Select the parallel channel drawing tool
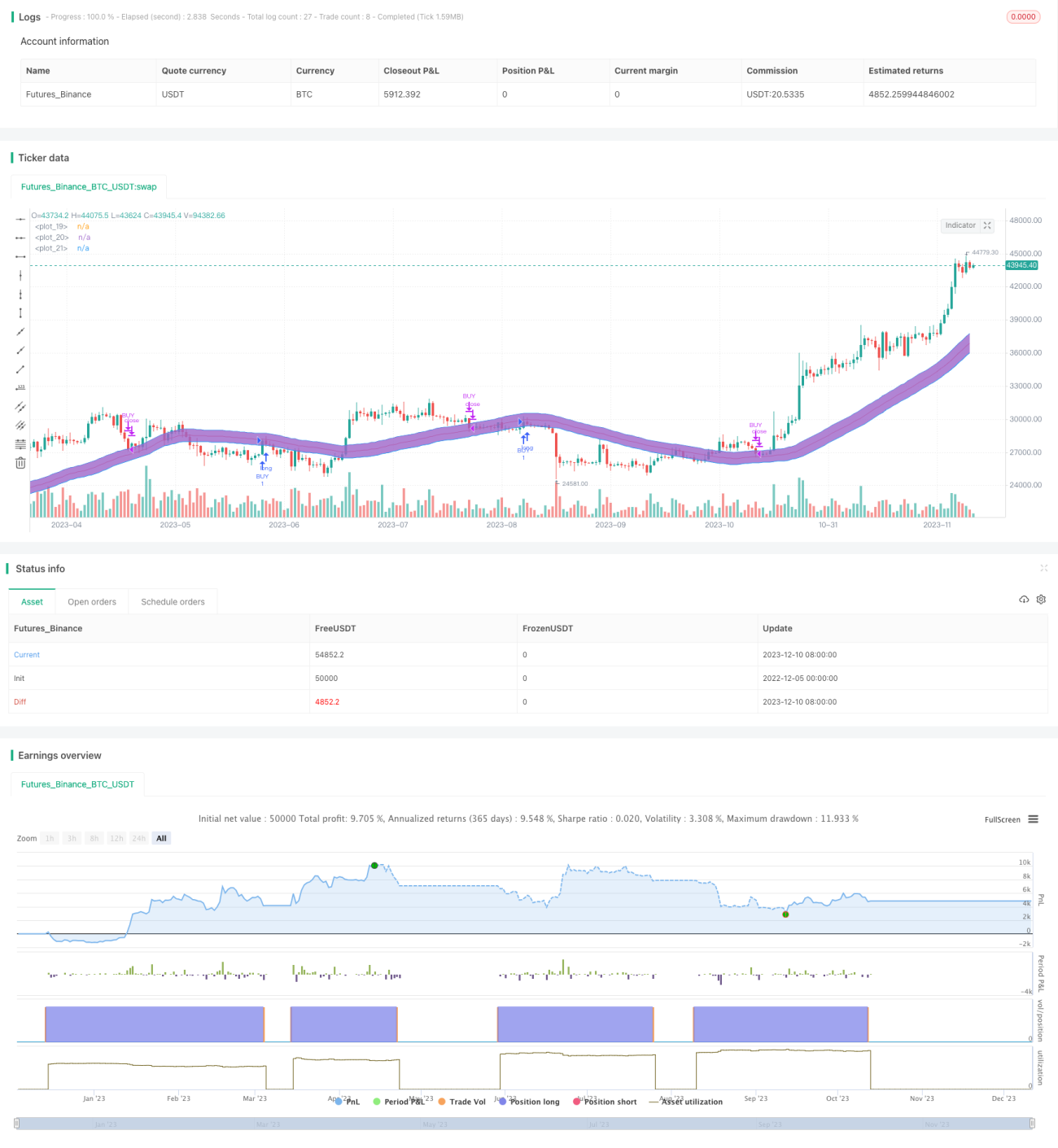 click(20, 407)
